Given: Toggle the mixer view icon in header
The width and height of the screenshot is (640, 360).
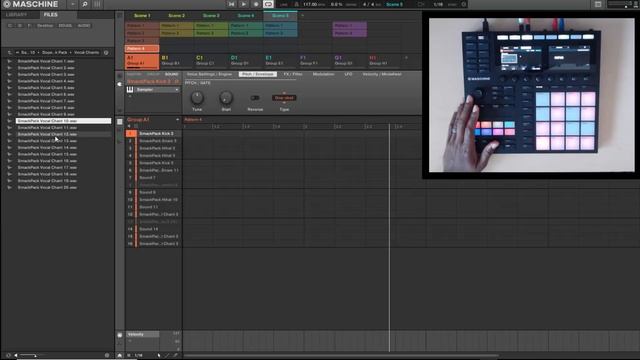Looking at the screenshot, I should pyautogui.click(x=97, y=4).
